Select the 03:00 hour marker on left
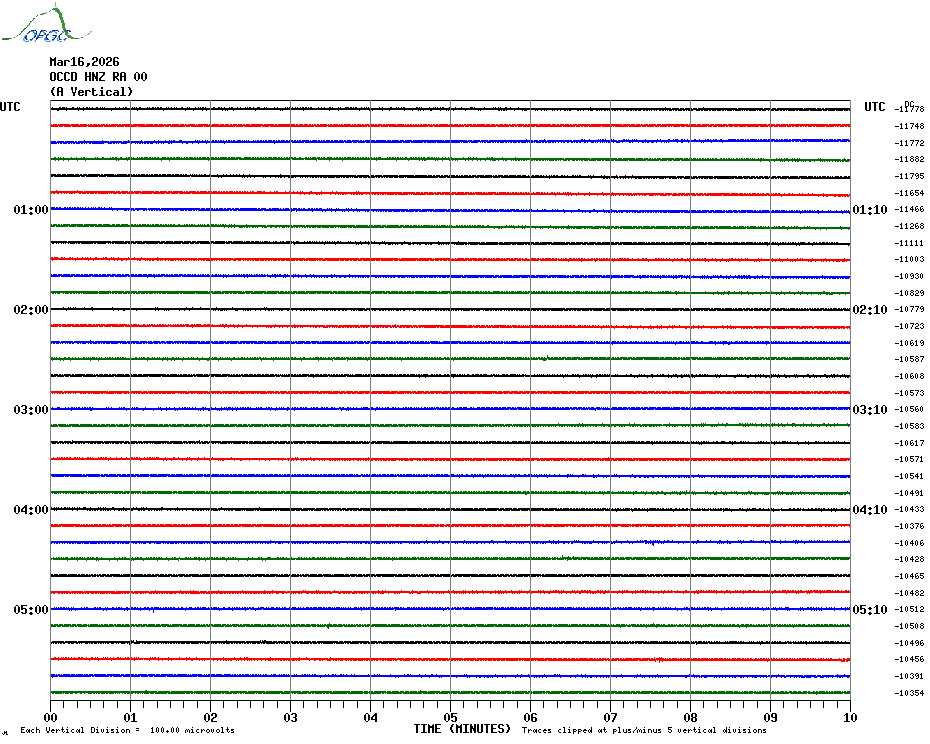930x744 pixels. click(30, 410)
